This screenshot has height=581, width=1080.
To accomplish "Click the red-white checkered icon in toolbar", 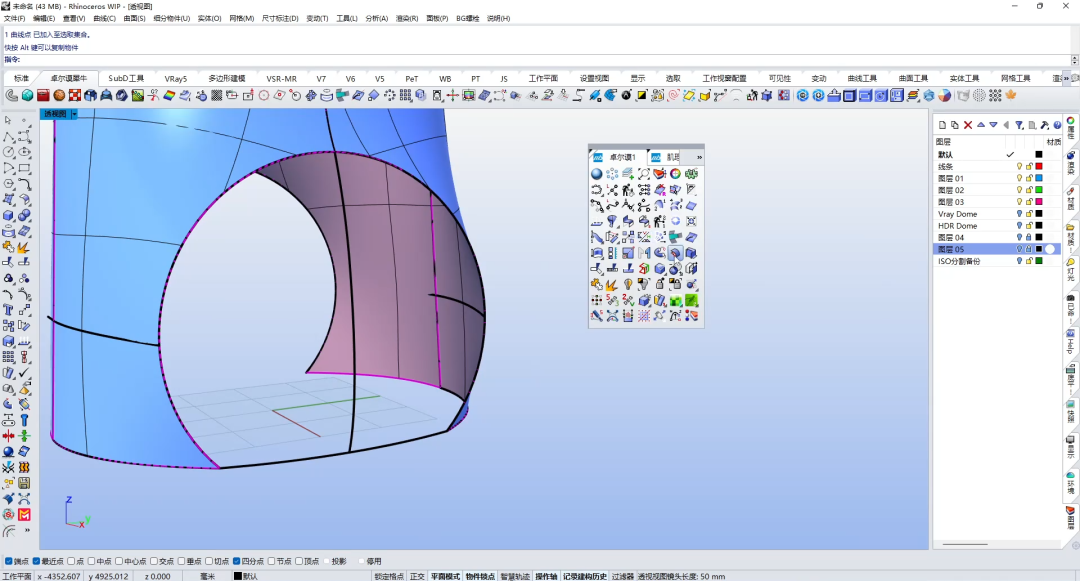I will (x=75, y=96).
